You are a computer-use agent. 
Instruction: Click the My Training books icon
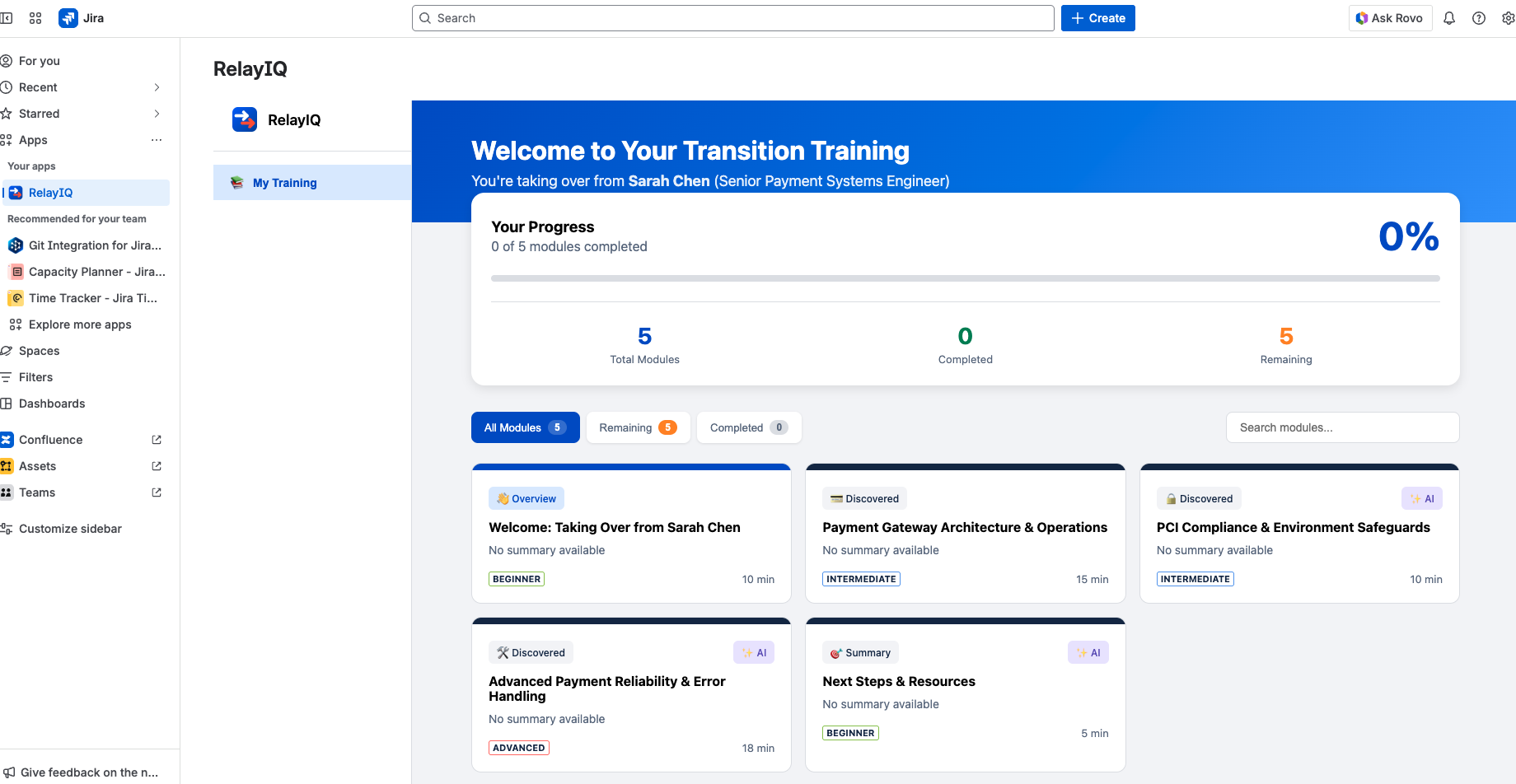pyautogui.click(x=236, y=183)
